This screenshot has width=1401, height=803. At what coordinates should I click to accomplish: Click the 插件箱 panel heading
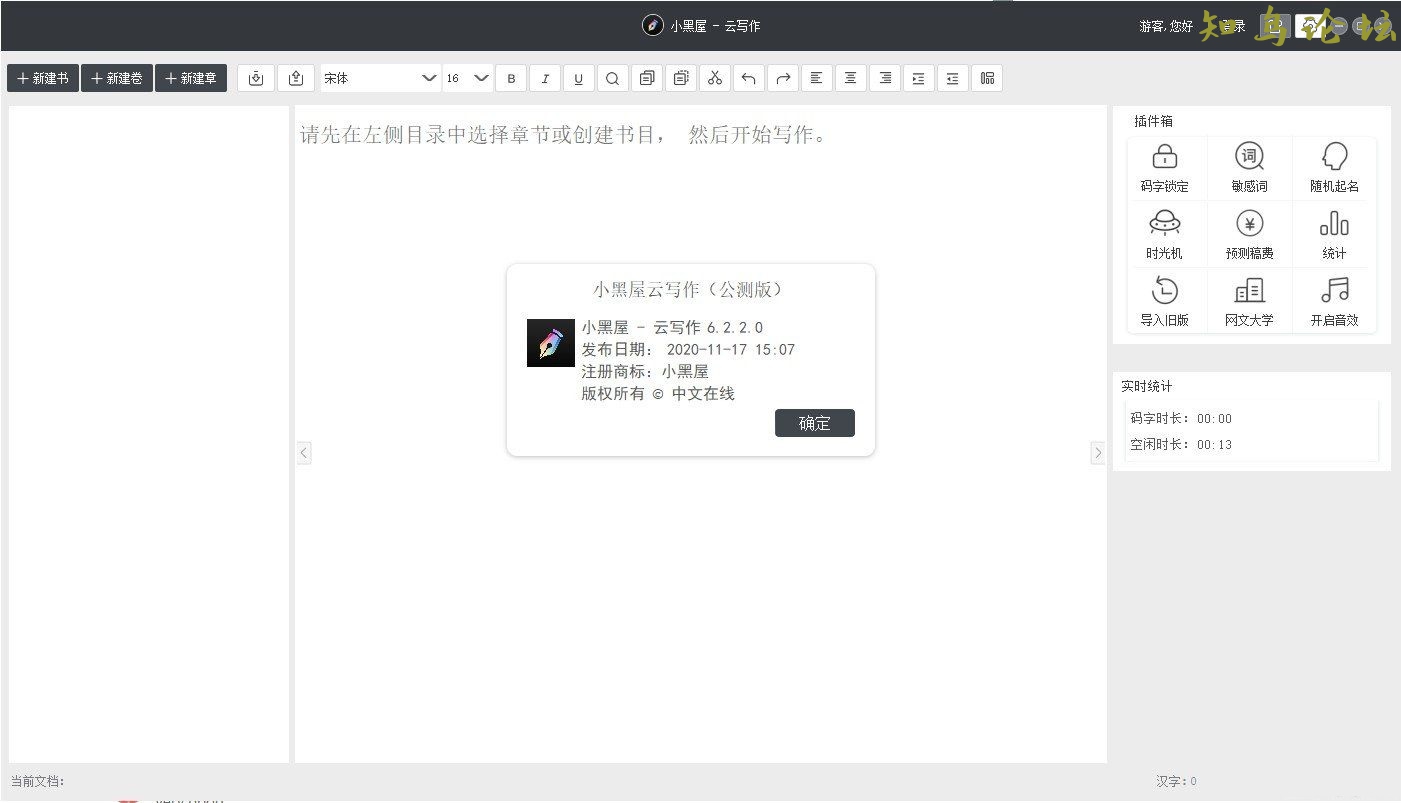click(x=1154, y=121)
